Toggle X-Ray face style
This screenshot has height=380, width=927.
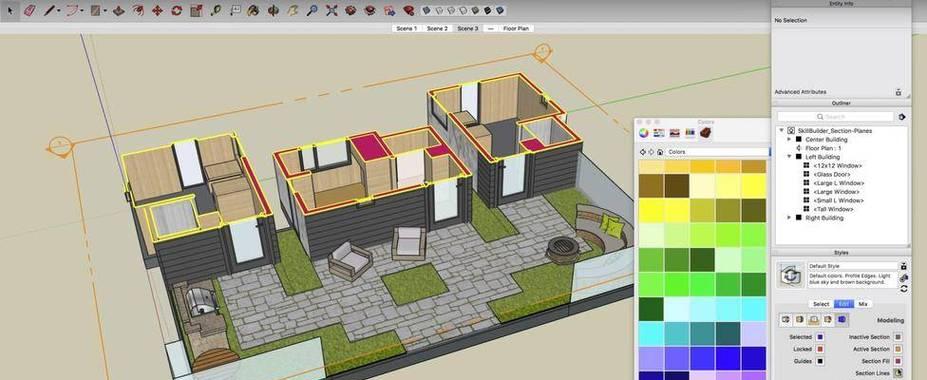426,10
